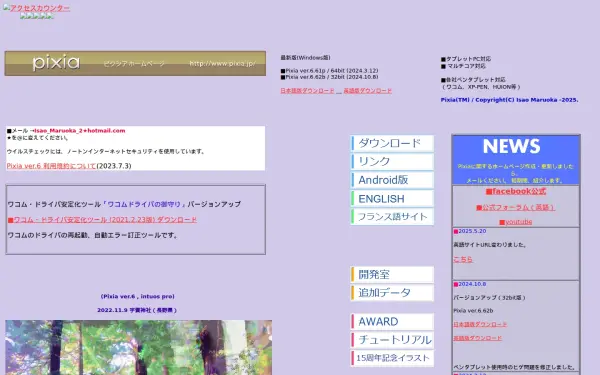600x375 pixels.
Task: Open the 開発室 page
Action: [392, 274]
